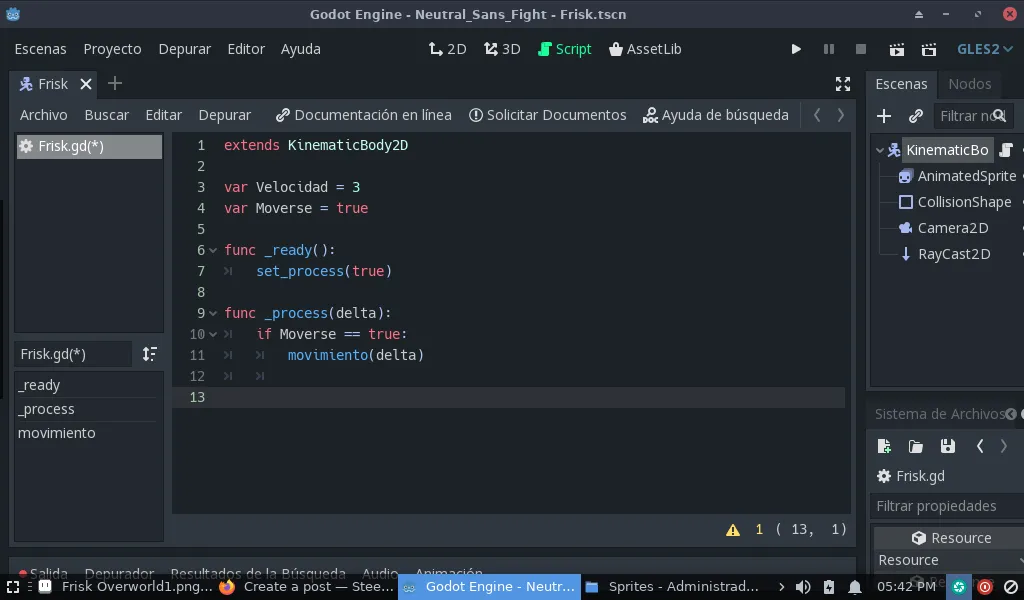
Task: Close the Frisk scene tab
Action: click(86, 84)
